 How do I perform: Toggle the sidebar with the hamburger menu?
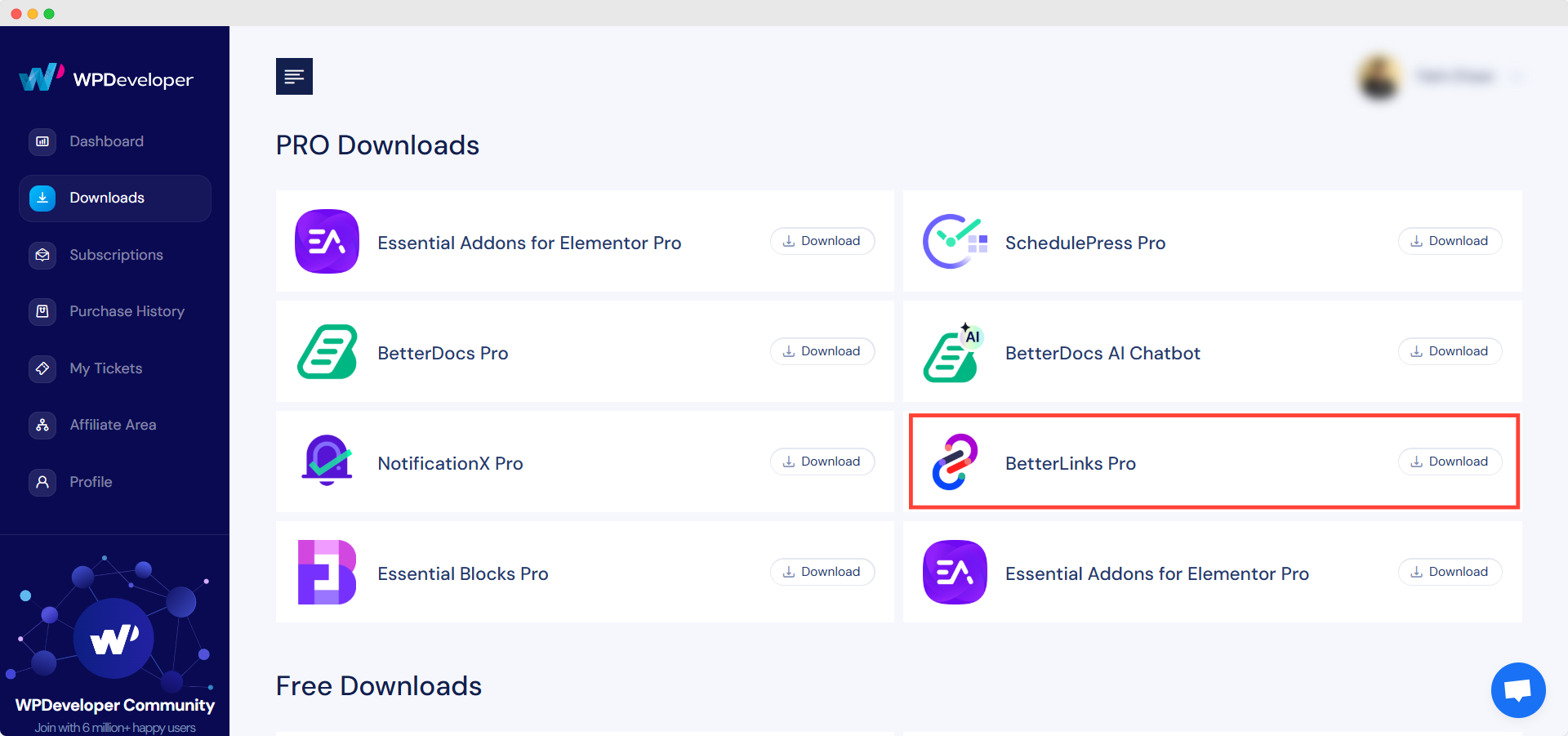click(294, 76)
